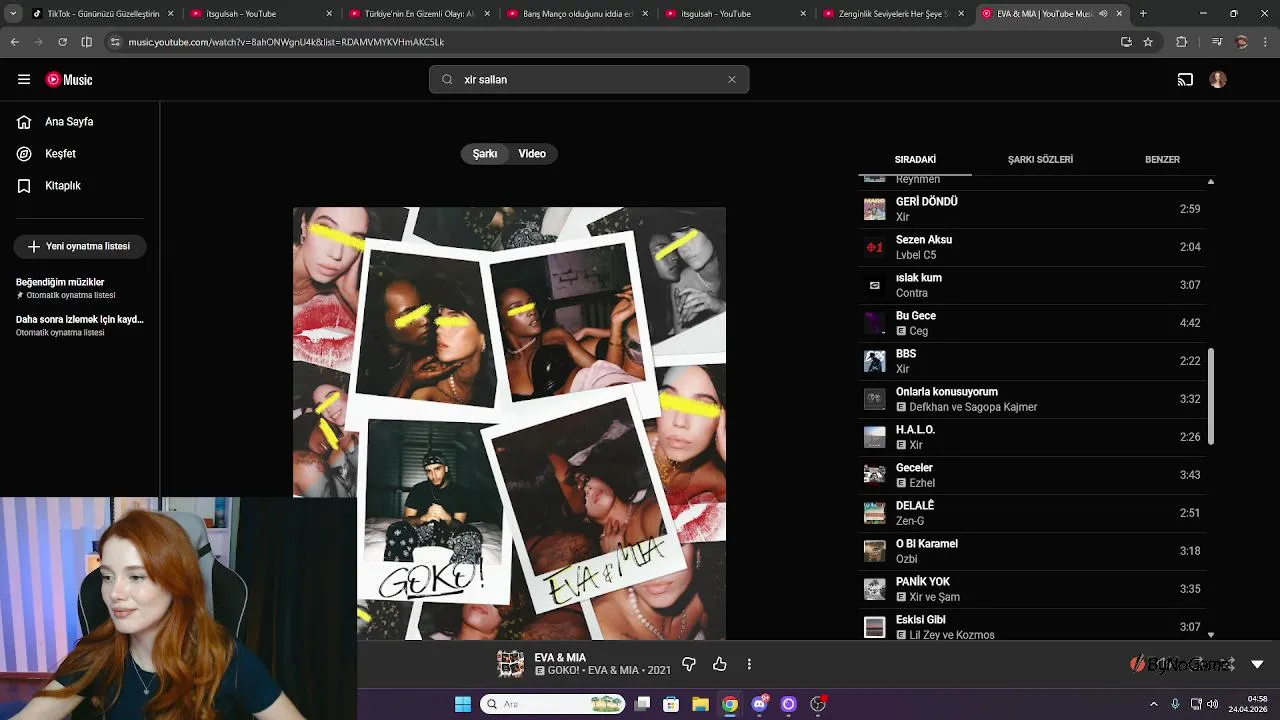Play Sezen Aksu by Lvbel C5
The height and width of the screenshot is (720, 1280).
pyautogui.click(x=1032, y=247)
